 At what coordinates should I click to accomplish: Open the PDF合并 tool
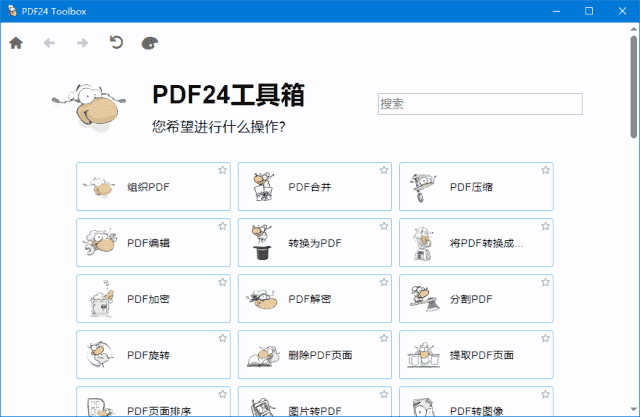[x=315, y=187]
